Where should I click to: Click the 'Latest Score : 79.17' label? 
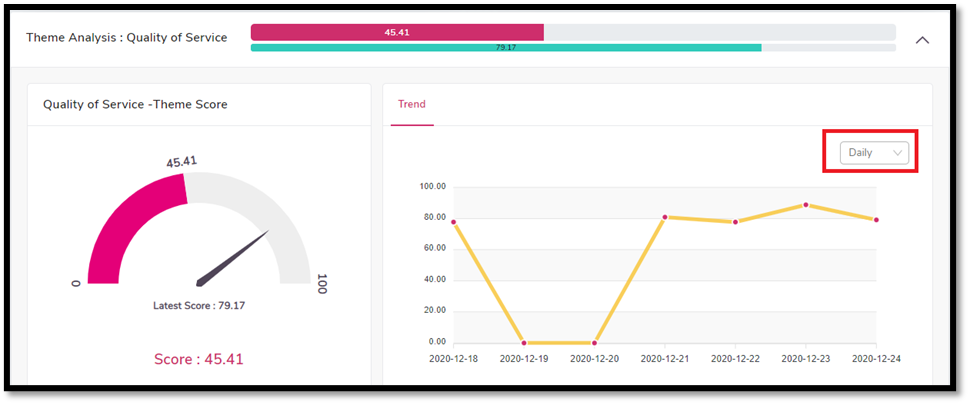[199, 305]
